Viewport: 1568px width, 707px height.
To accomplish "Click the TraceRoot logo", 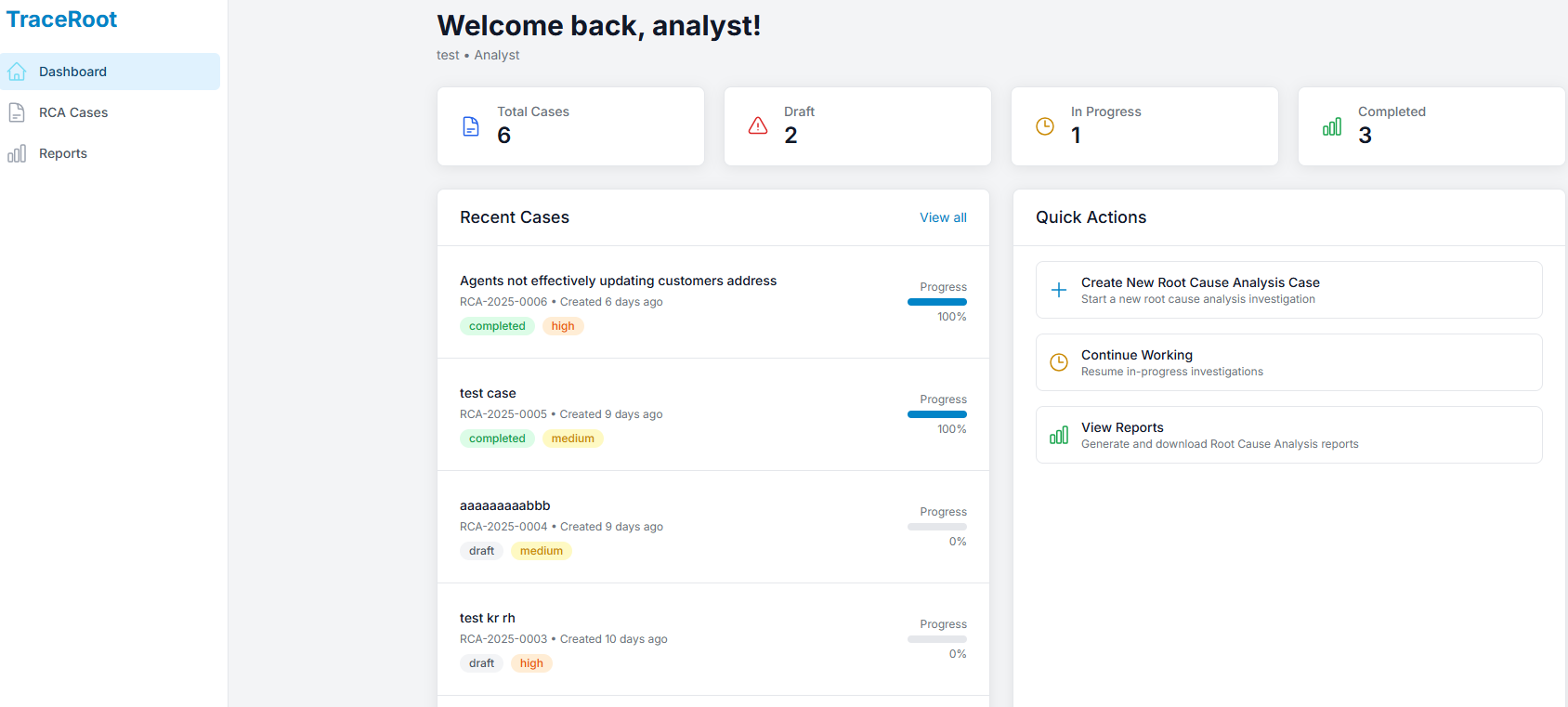I will click(62, 20).
